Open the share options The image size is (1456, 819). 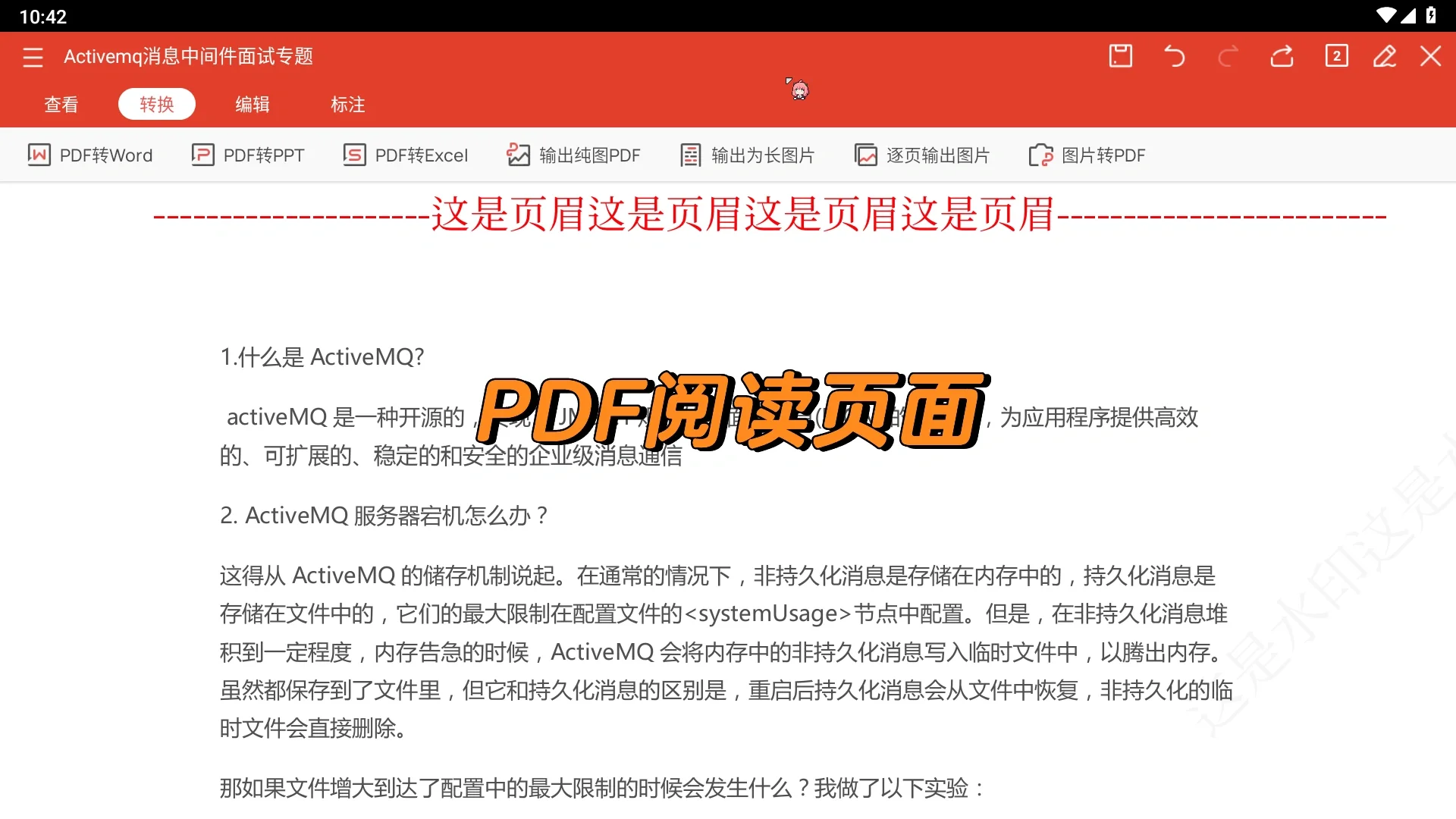pyautogui.click(x=1282, y=56)
